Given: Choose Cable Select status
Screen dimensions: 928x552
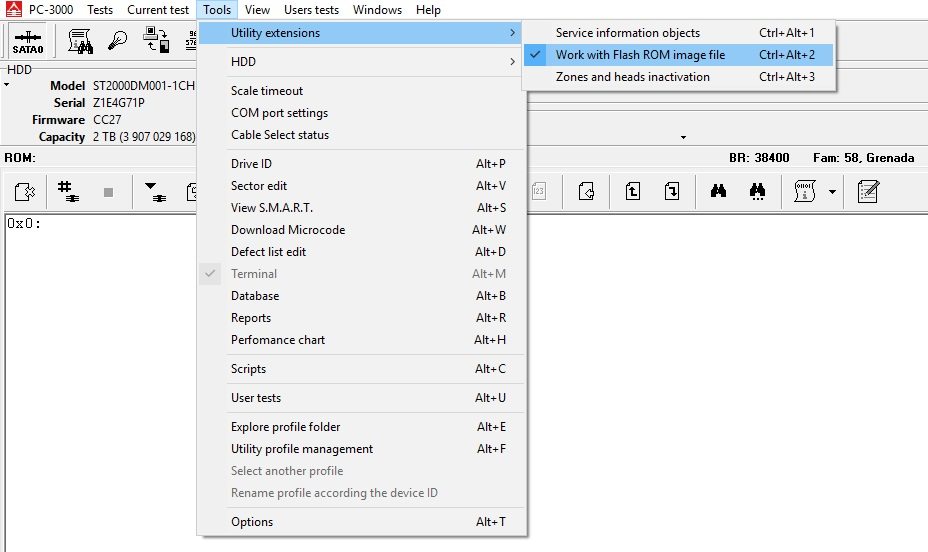Looking at the screenshot, I should point(362,135).
